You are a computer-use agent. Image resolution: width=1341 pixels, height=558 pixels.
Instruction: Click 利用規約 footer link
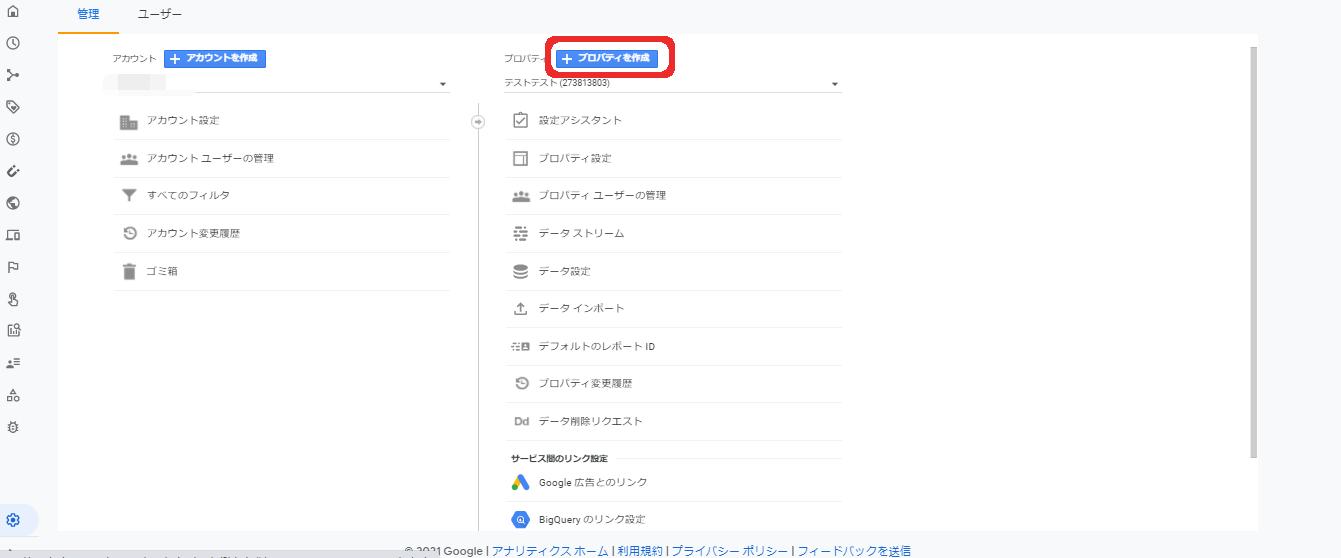pos(640,551)
